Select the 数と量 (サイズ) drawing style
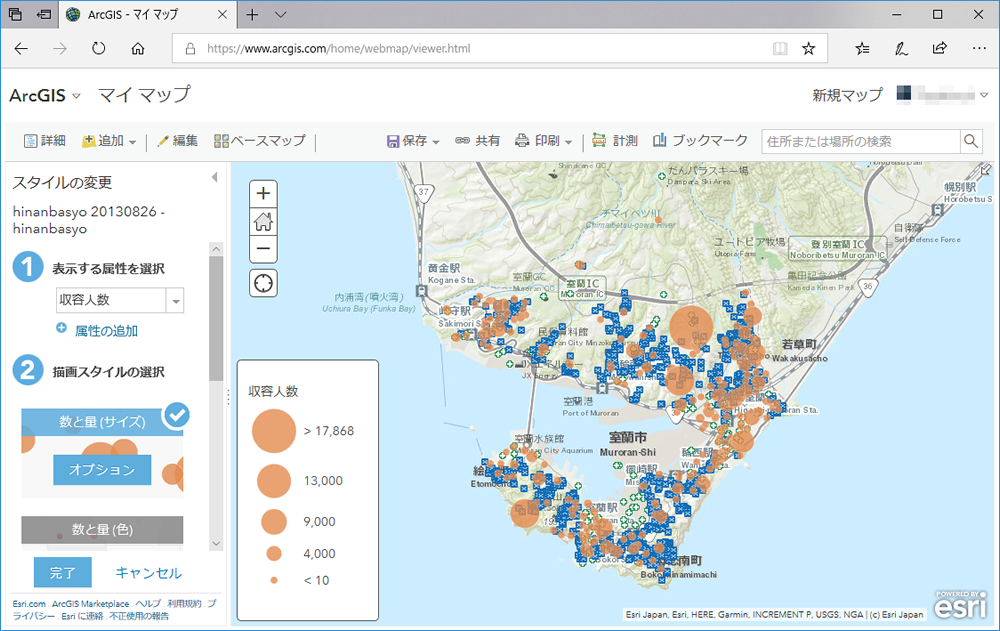The image size is (1000, 631). pyautogui.click(x=102, y=422)
